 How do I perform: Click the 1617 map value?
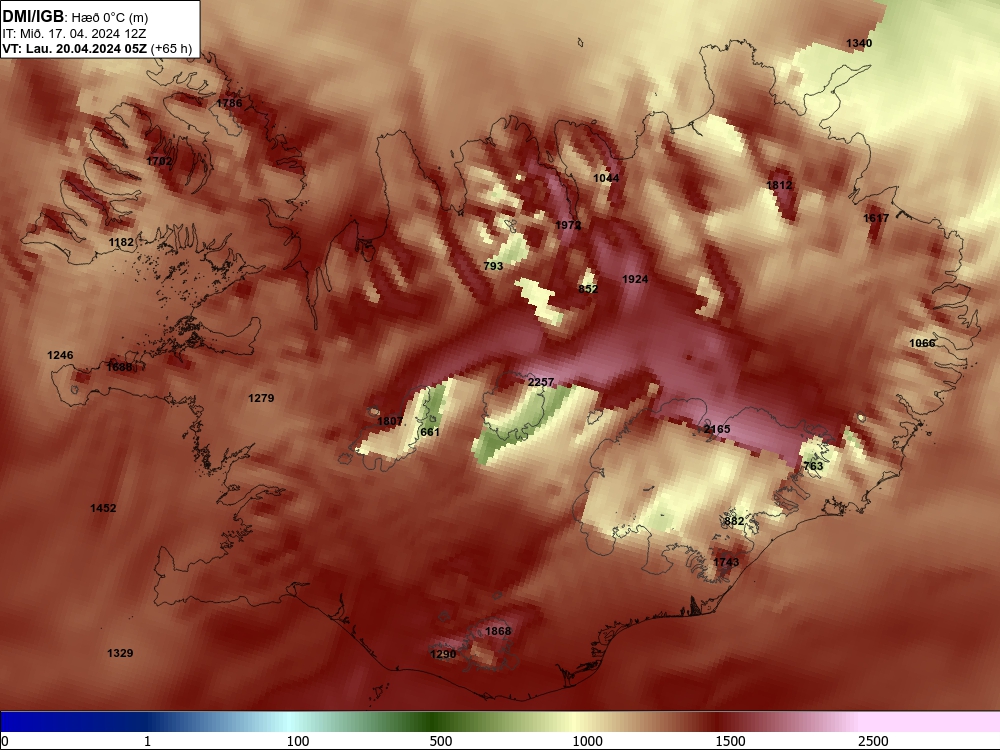click(876, 218)
